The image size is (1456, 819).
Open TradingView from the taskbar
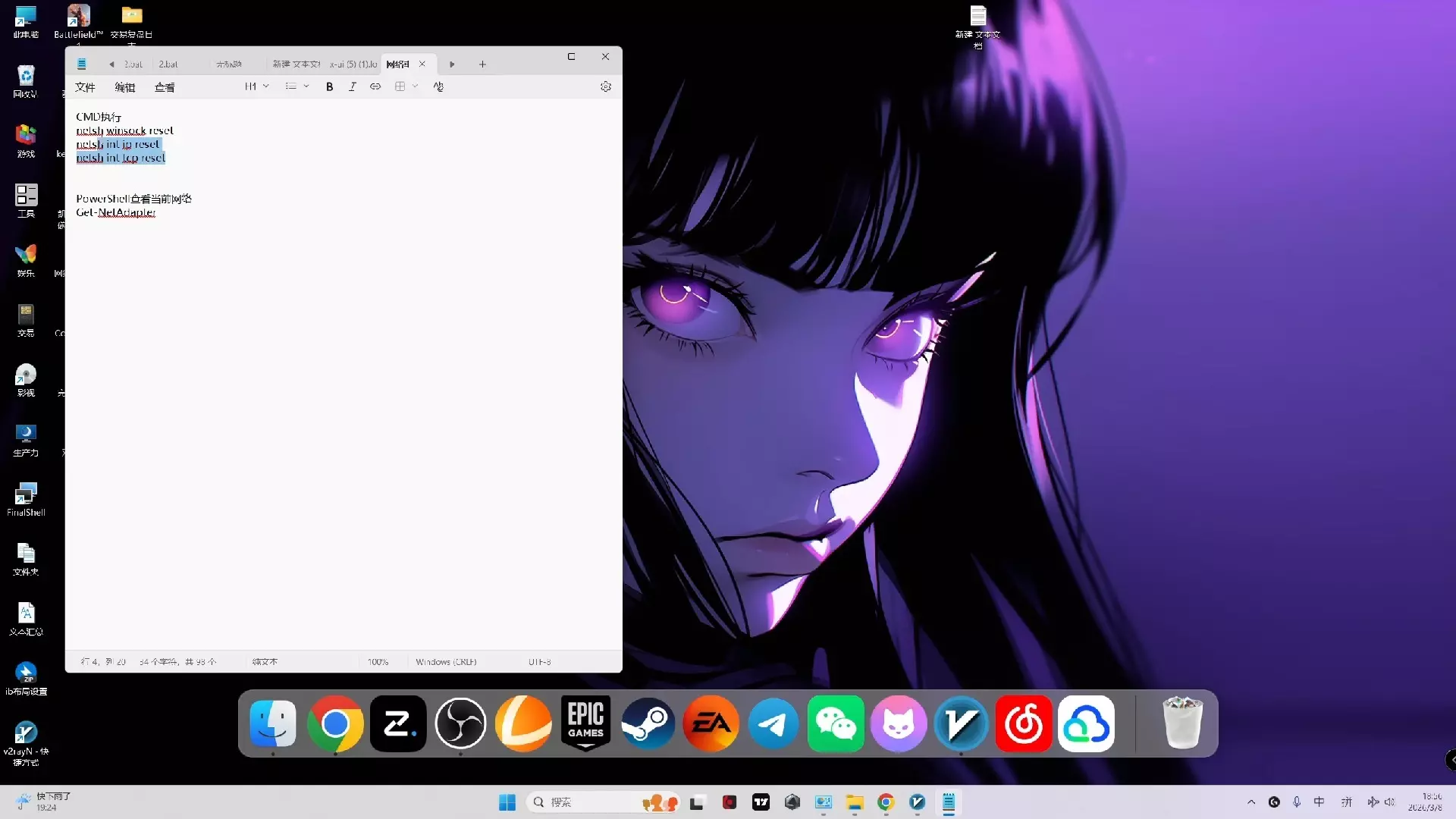click(x=761, y=802)
